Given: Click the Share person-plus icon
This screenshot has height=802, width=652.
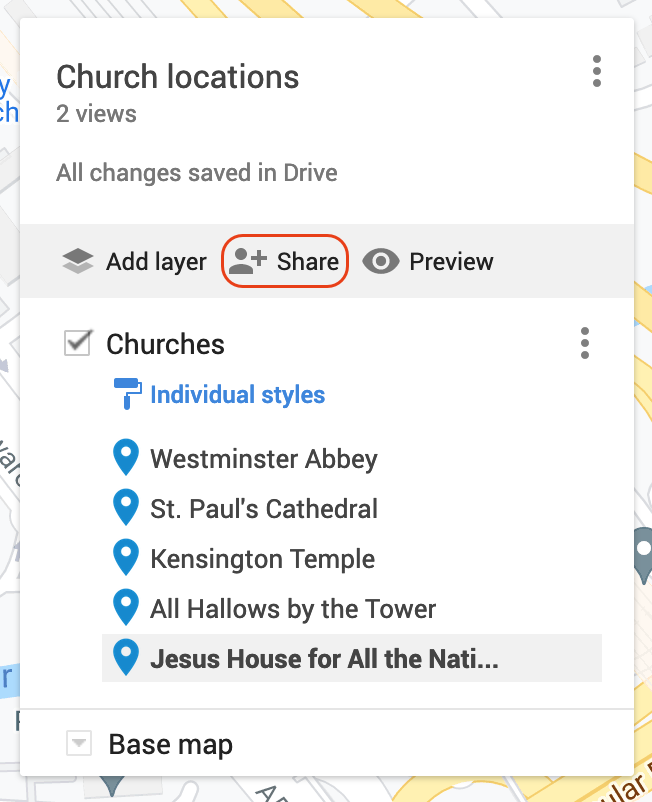Looking at the screenshot, I should (x=248, y=261).
